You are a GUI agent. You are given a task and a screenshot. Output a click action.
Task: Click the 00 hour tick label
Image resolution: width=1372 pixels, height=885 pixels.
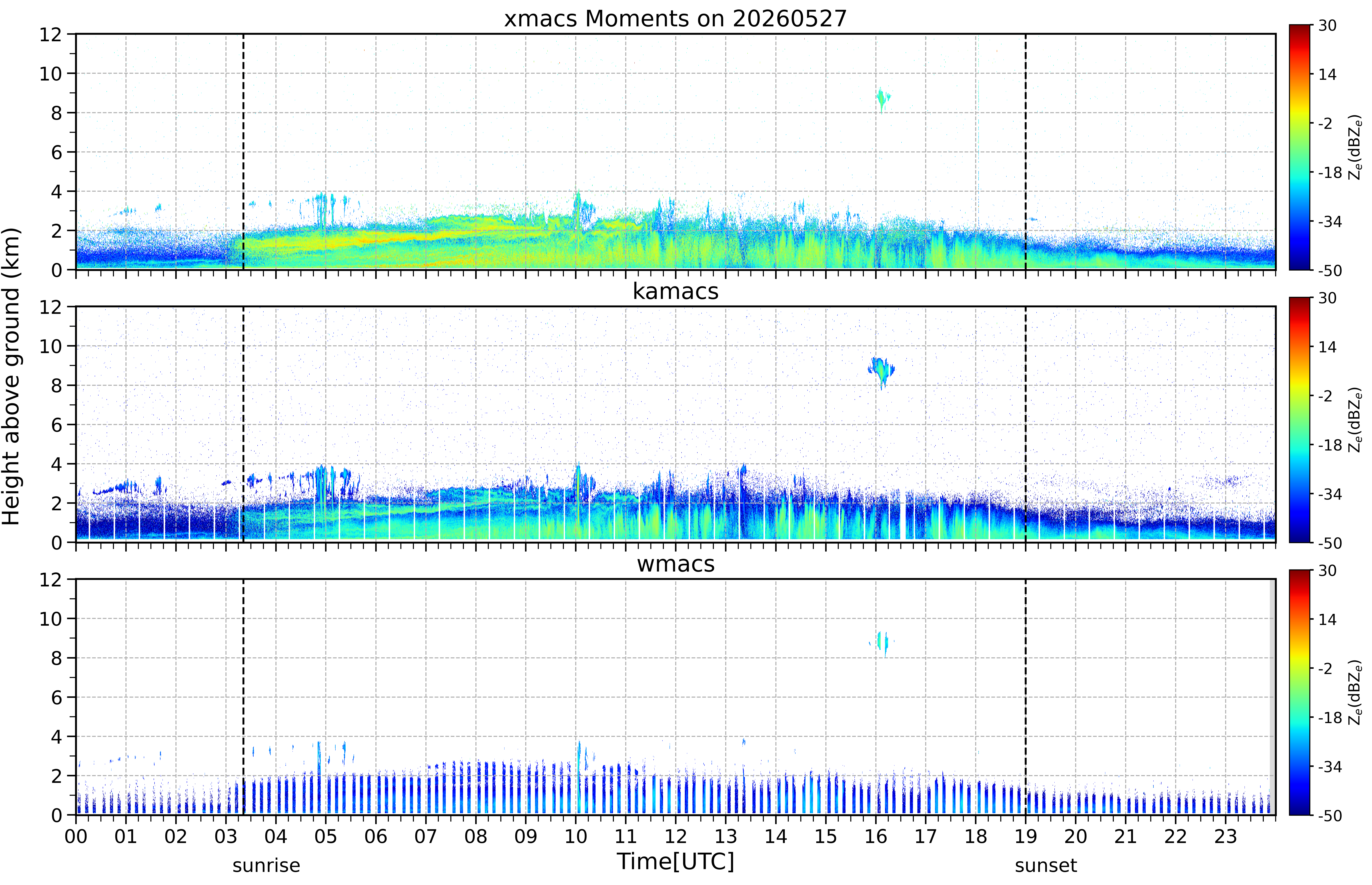(76, 836)
